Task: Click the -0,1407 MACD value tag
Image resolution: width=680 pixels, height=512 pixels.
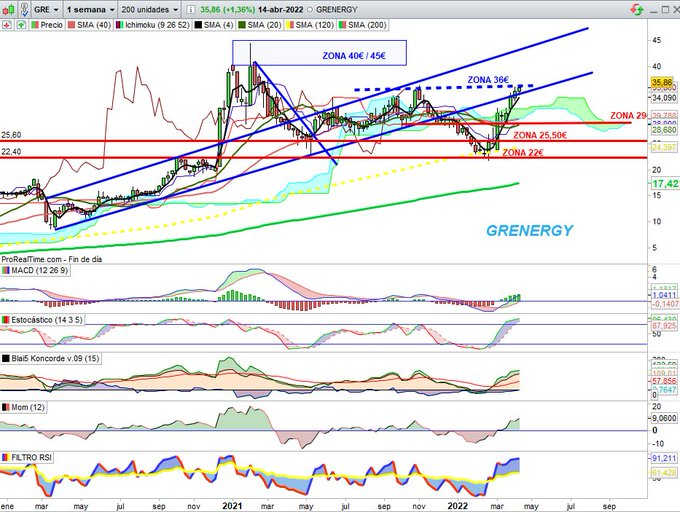Action: 665,304
